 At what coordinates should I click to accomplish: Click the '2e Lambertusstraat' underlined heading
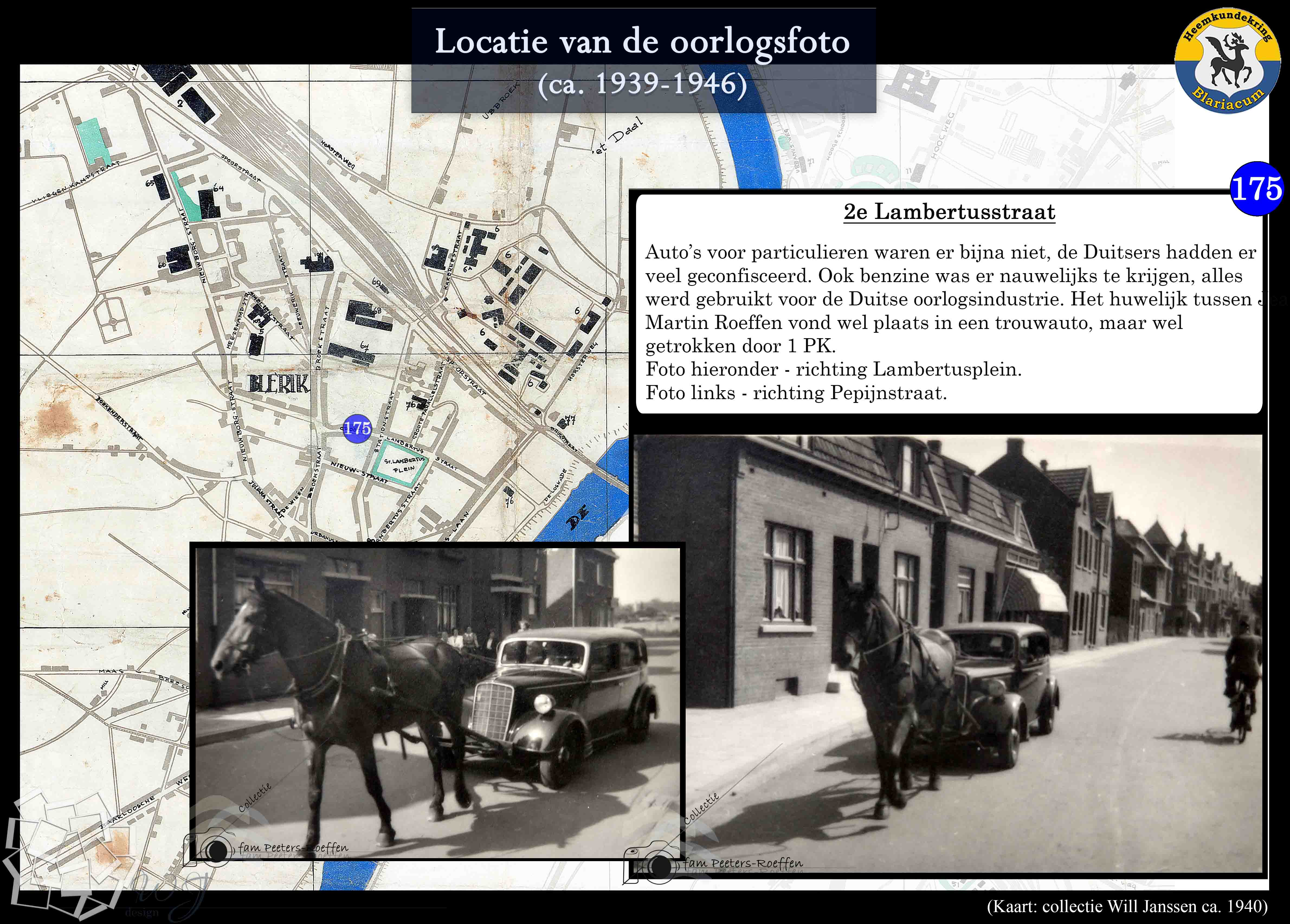[949, 212]
